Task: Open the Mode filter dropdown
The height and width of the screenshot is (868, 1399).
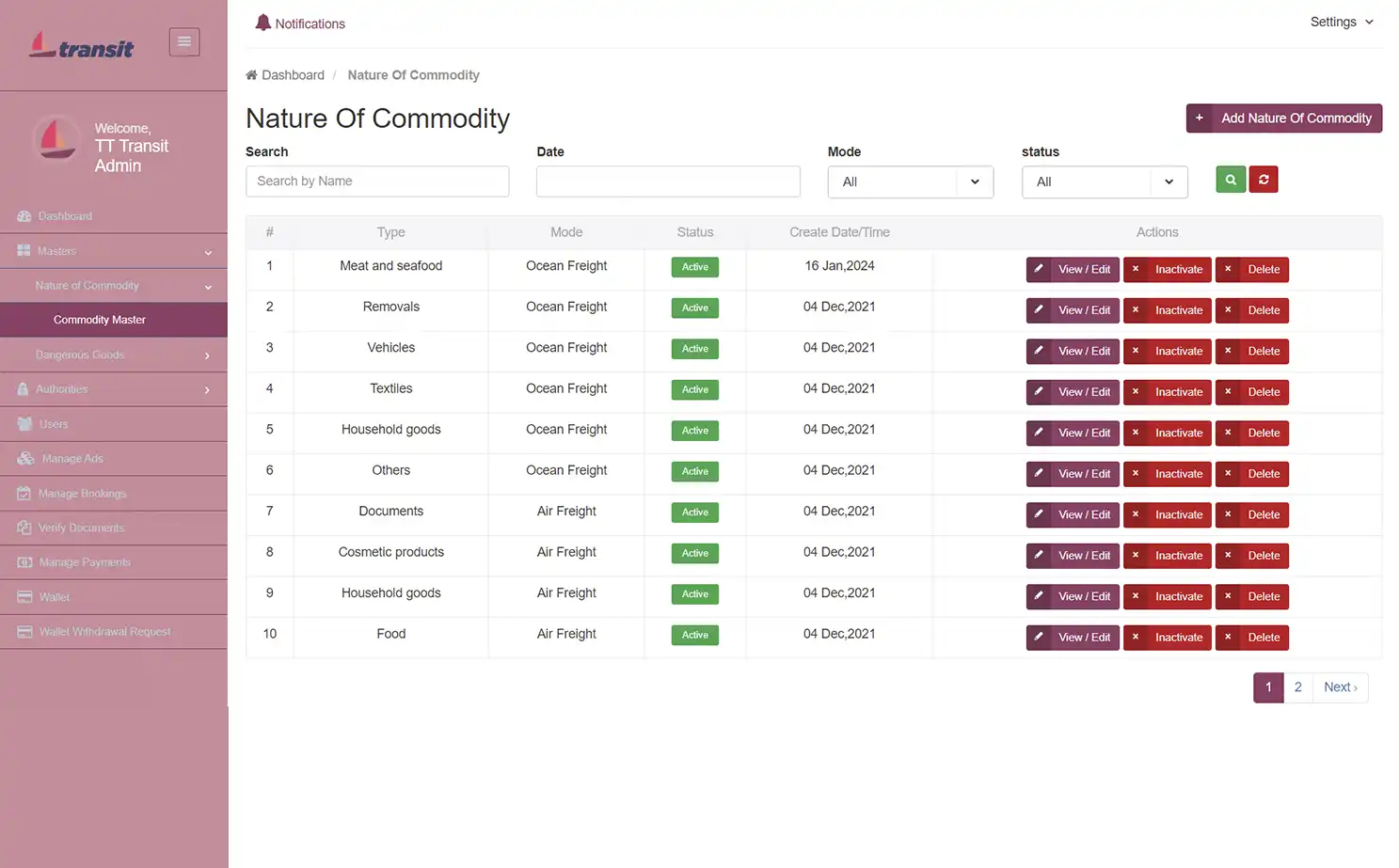Action: (x=910, y=182)
